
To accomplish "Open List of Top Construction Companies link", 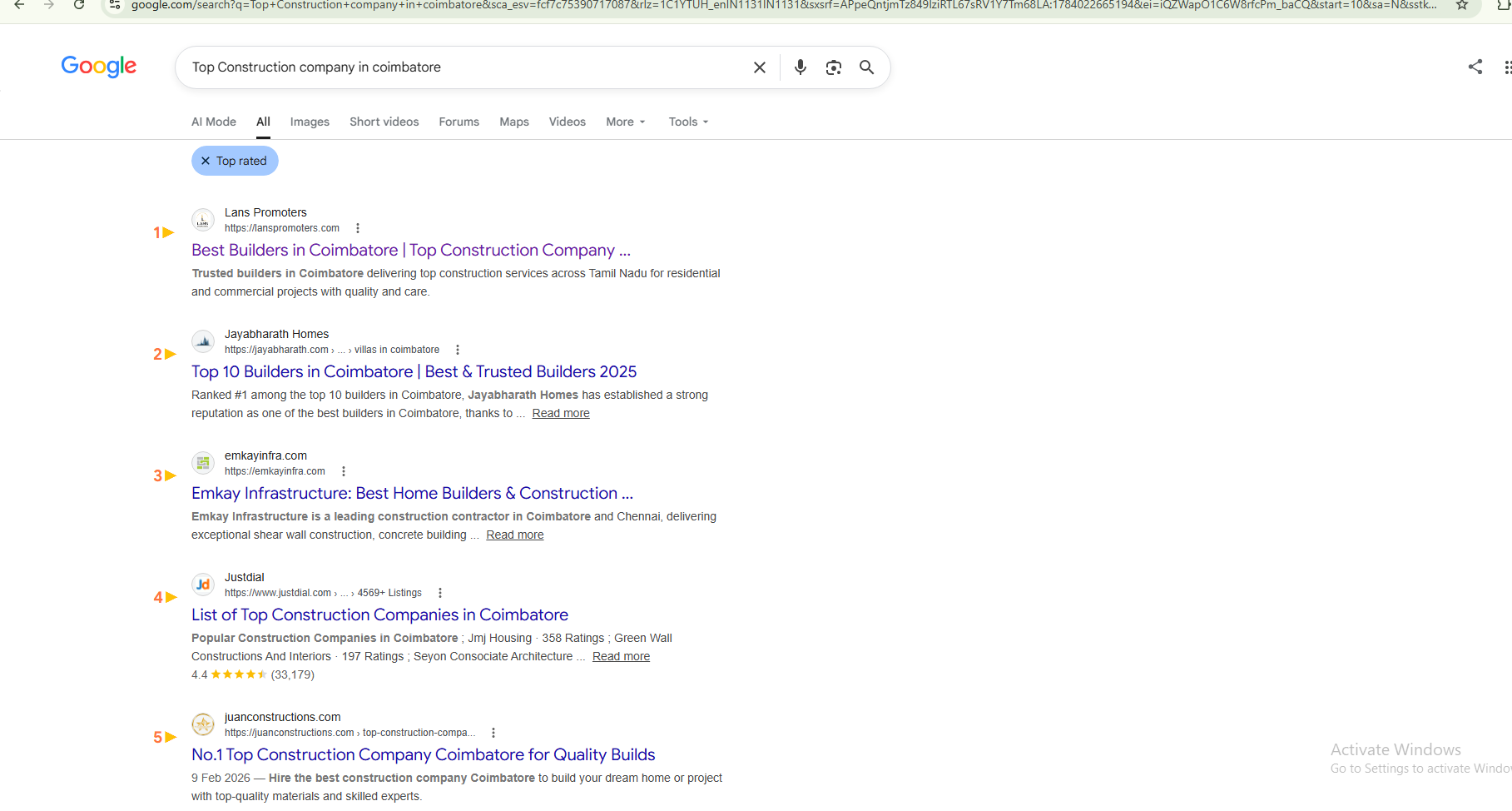I will point(380,614).
